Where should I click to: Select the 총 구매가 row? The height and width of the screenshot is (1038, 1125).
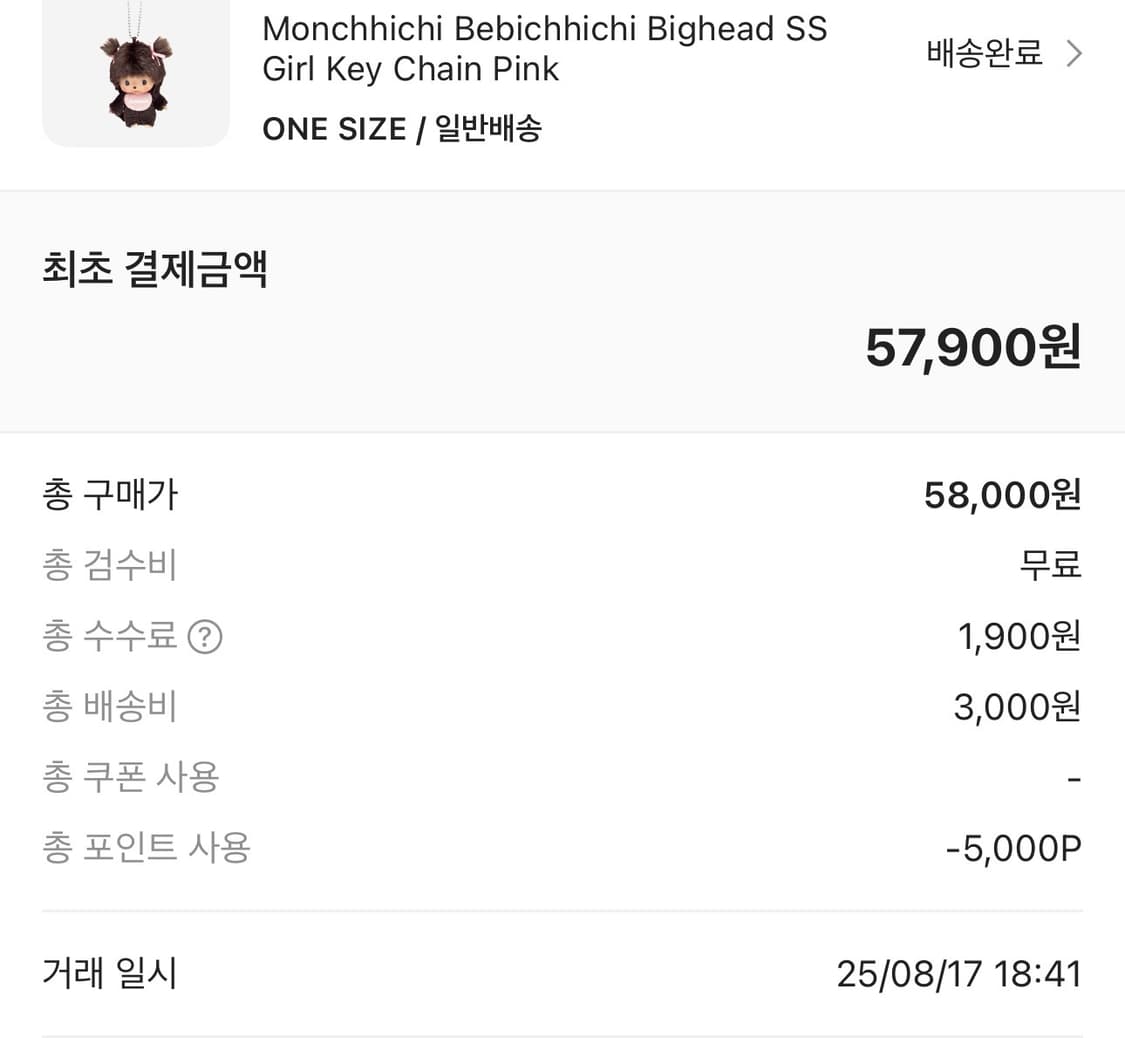point(110,494)
